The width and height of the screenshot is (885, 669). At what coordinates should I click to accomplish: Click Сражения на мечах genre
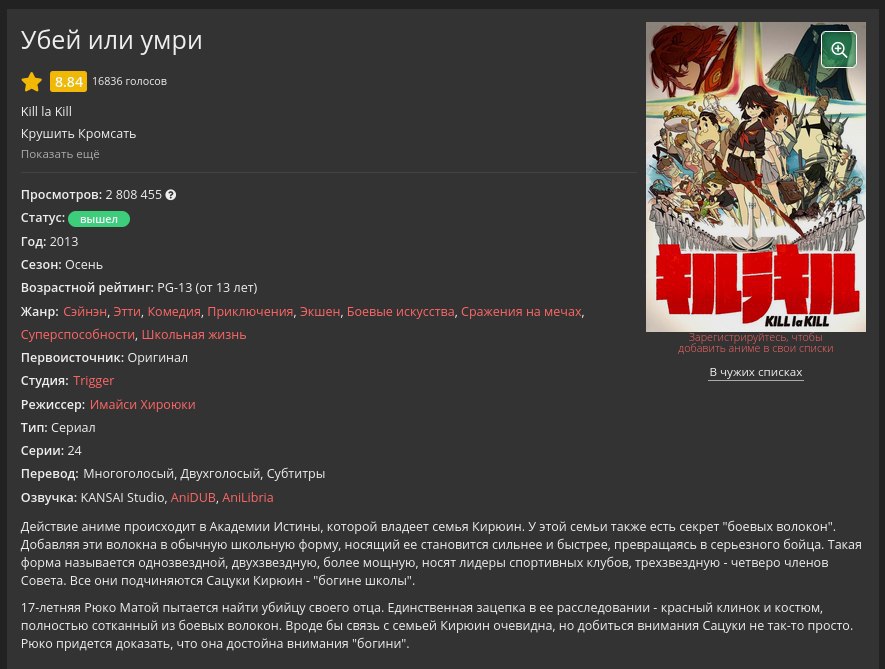[x=521, y=312]
